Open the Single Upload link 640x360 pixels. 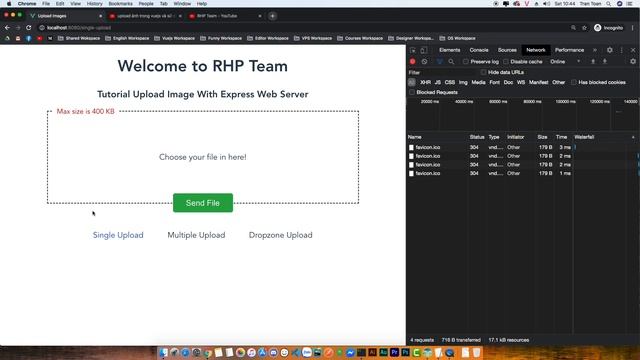[118, 235]
